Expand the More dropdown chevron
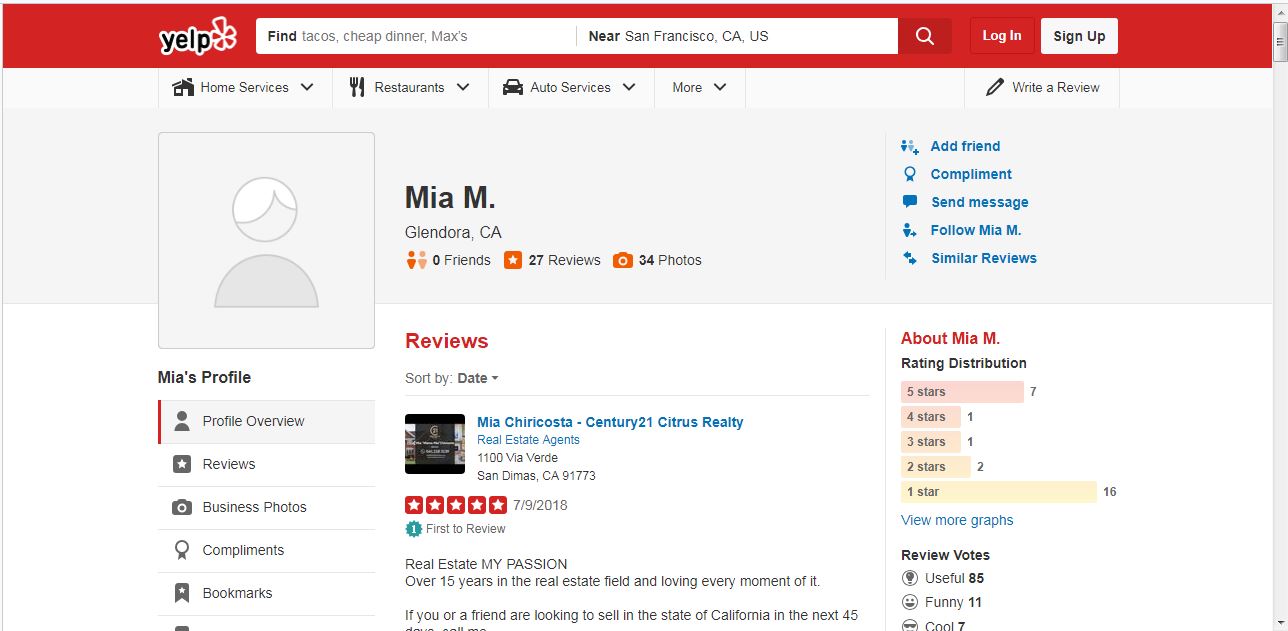 point(720,87)
